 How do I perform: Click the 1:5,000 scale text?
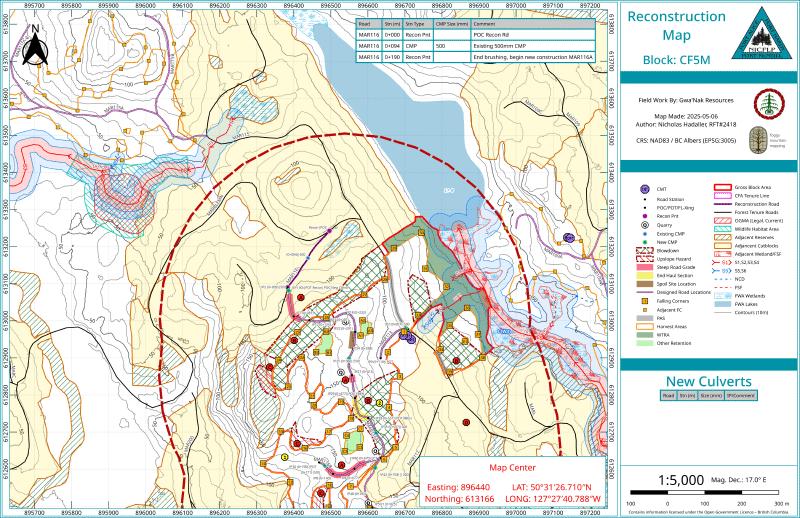[681, 480]
